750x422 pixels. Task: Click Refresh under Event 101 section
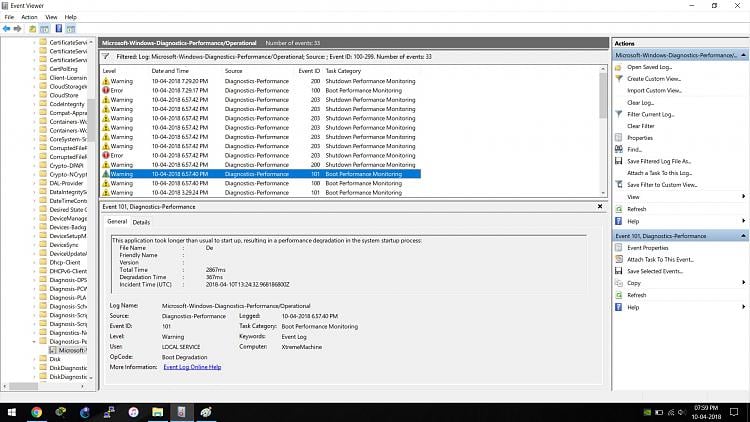(x=637, y=295)
